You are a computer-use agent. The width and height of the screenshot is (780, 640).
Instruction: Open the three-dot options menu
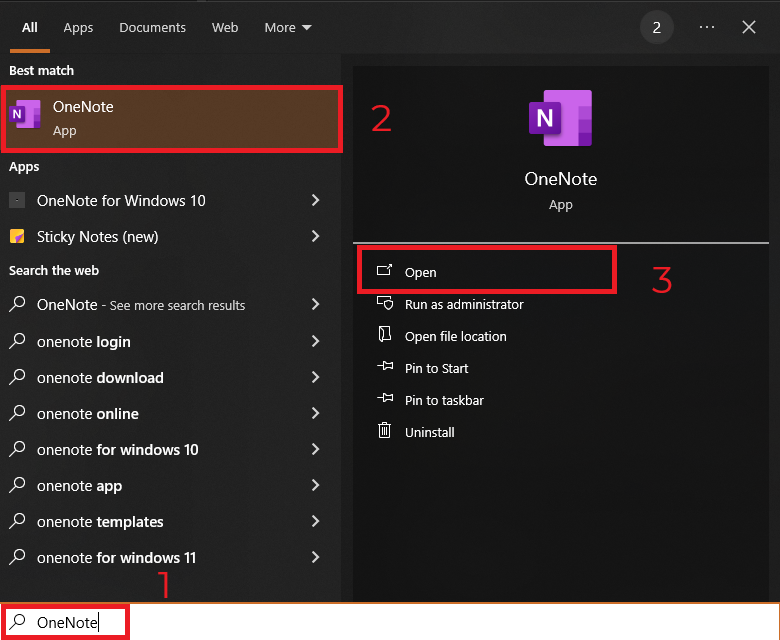pyautogui.click(x=706, y=27)
